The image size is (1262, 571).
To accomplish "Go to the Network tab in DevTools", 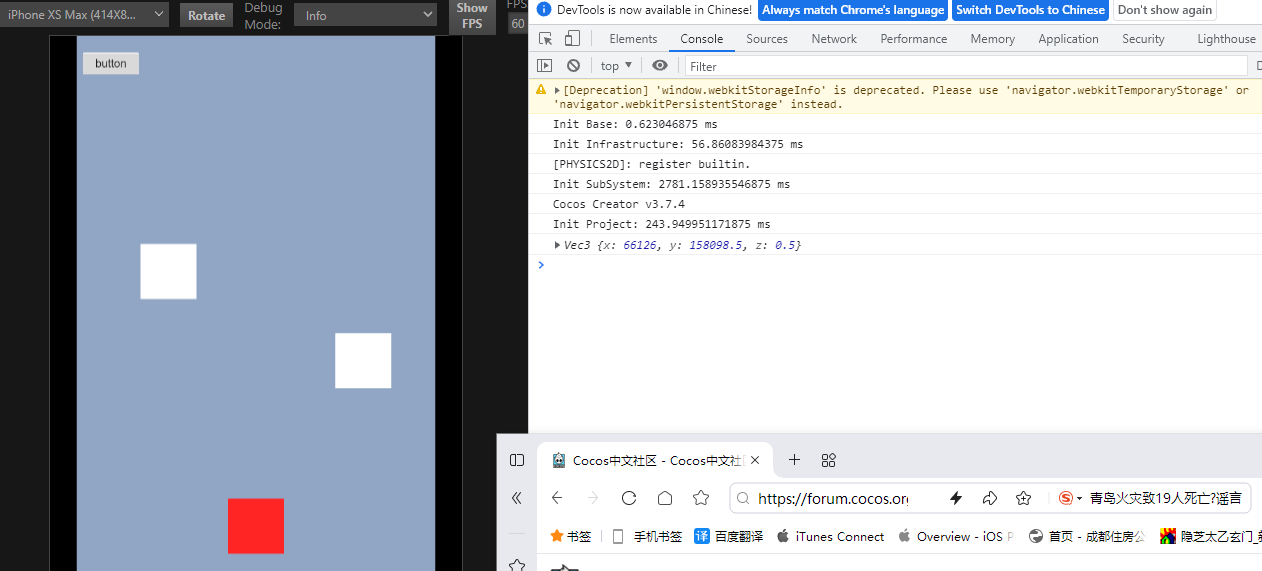I will tap(834, 39).
